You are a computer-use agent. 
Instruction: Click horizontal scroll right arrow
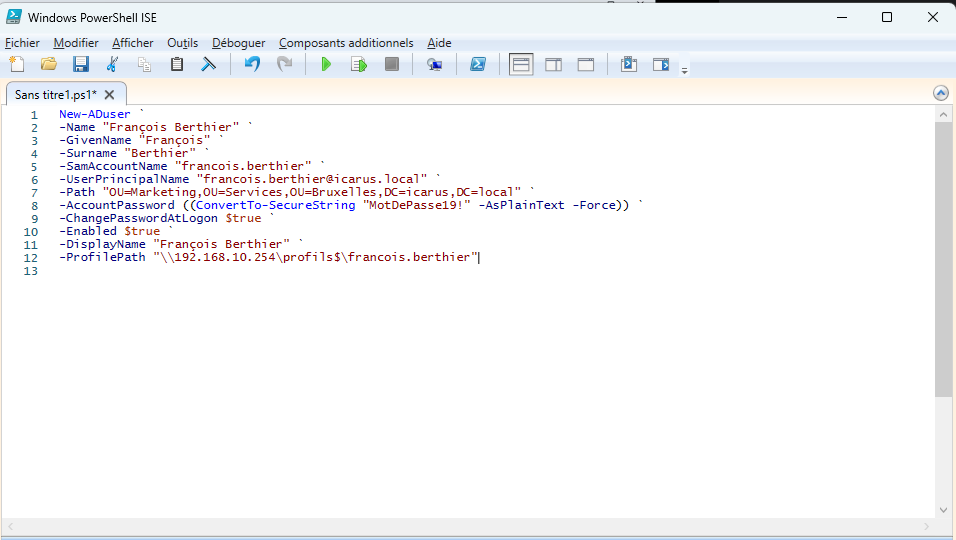[x=926, y=526]
